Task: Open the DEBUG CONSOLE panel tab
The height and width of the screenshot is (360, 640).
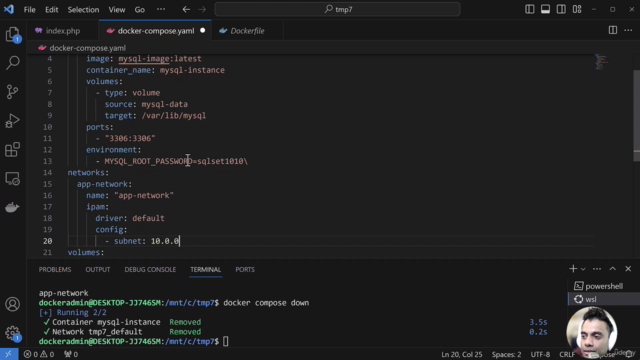Action: (x=150, y=269)
